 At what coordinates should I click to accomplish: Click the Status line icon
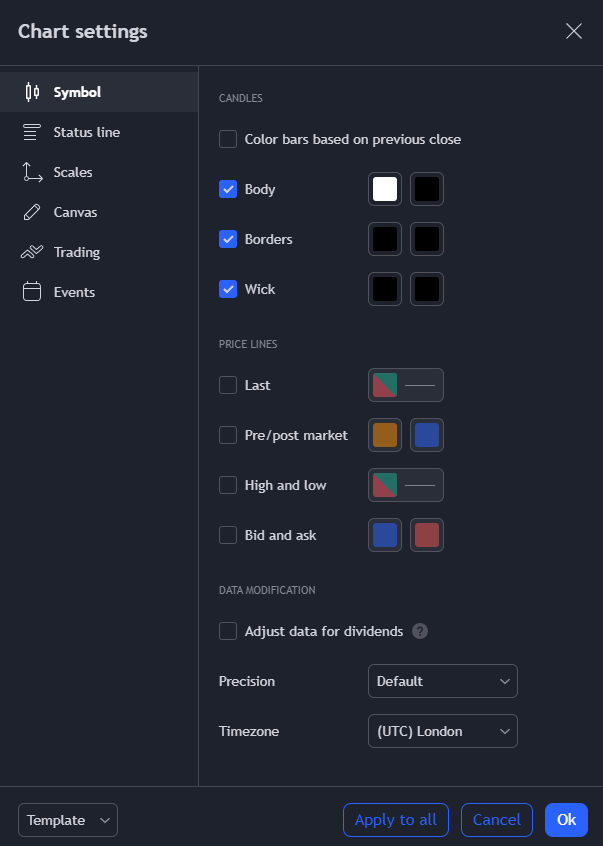coord(32,132)
